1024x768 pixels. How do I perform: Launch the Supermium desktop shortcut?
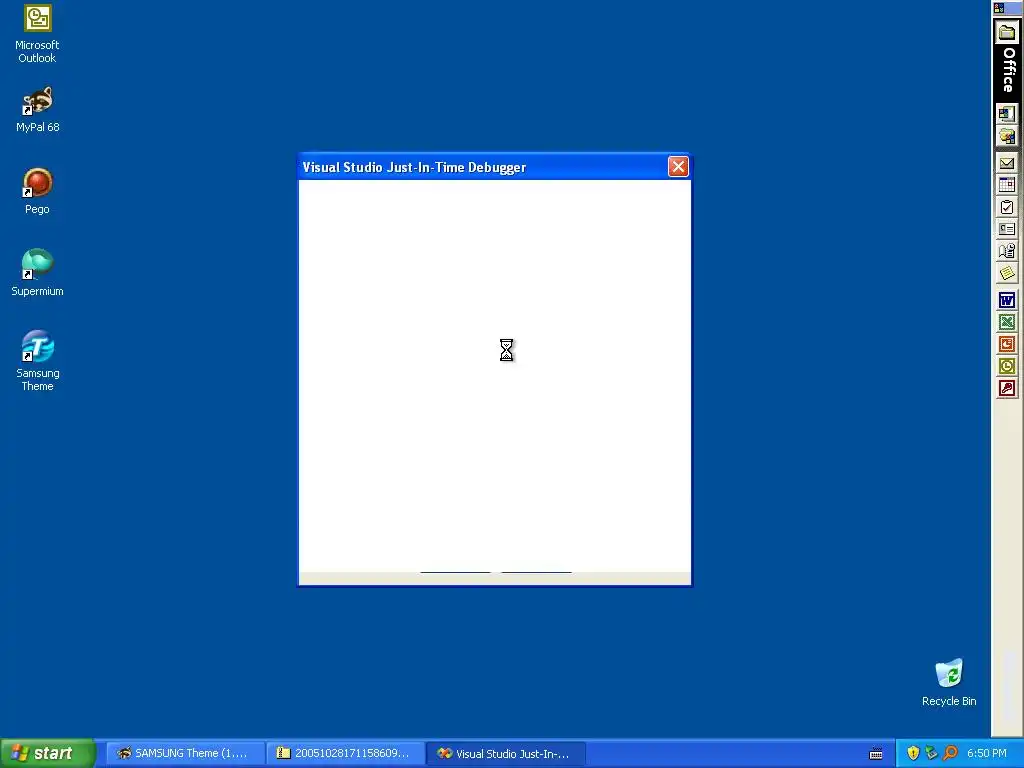coord(37,273)
